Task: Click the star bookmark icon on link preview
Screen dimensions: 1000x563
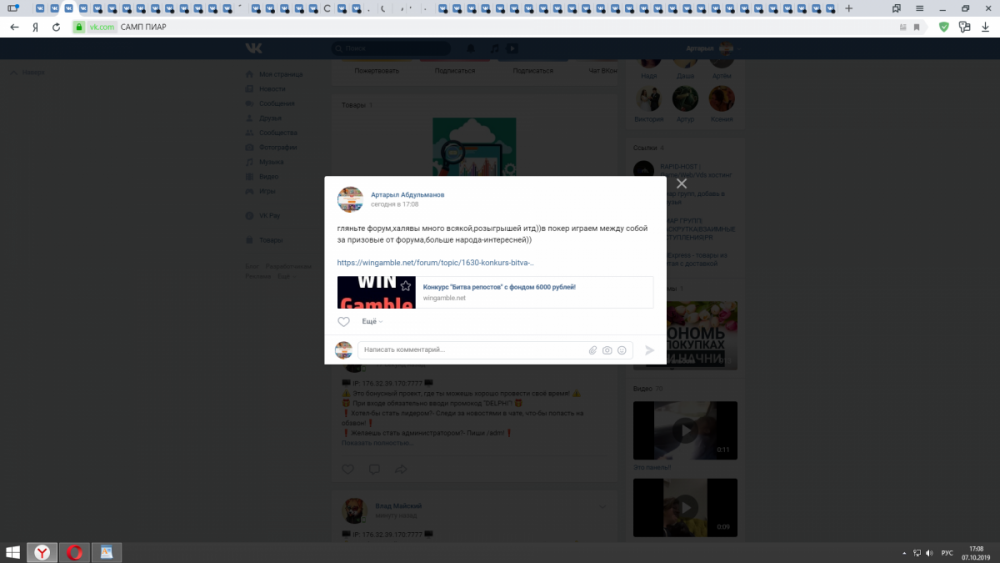Action: coord(405,286)
